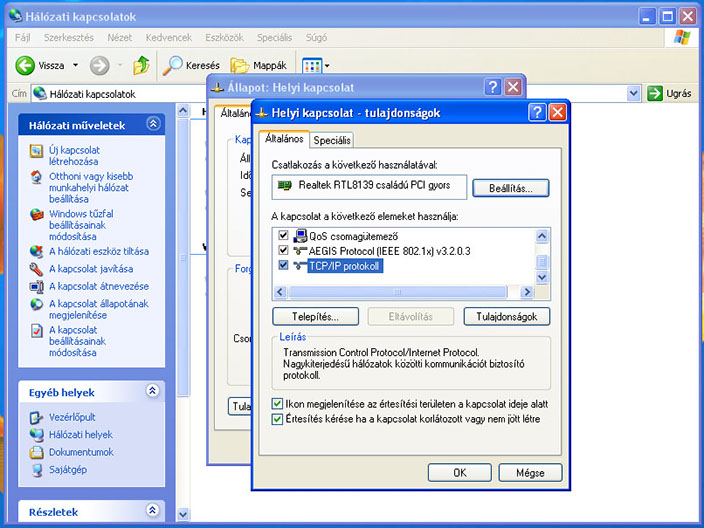The width and height of the screenshot is (704, 528).
Task: Click help question mark in Állapot dialog
Action: tap(493, 87)
